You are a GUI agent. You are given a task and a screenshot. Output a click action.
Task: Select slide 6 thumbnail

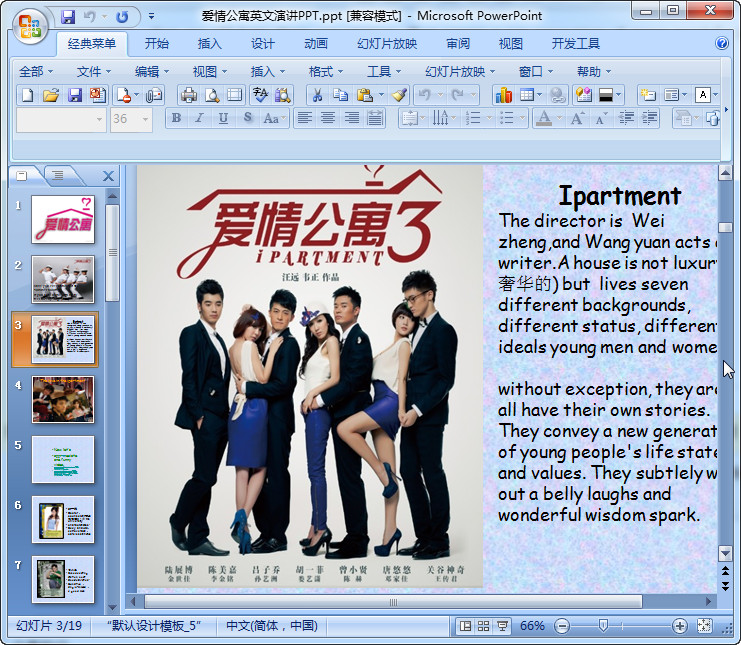point(63,519)
